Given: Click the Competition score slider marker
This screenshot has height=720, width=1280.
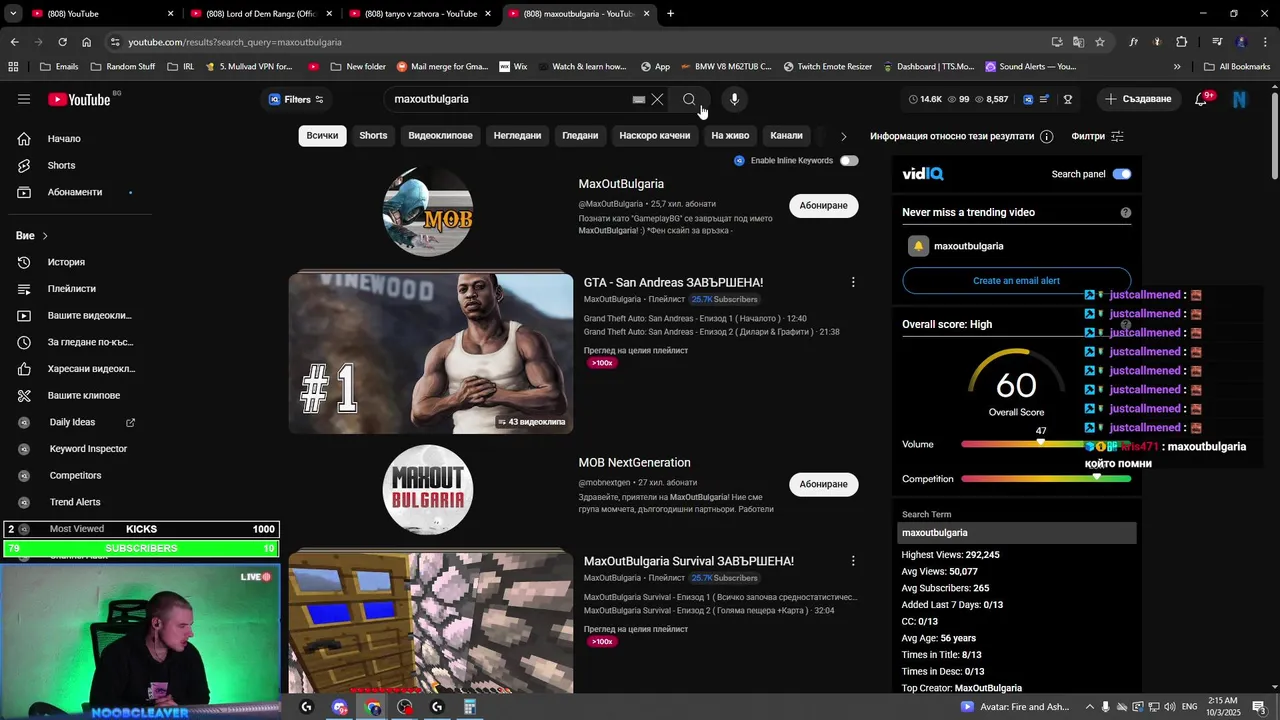Looking at the screenshot, I should [1097, 477].
